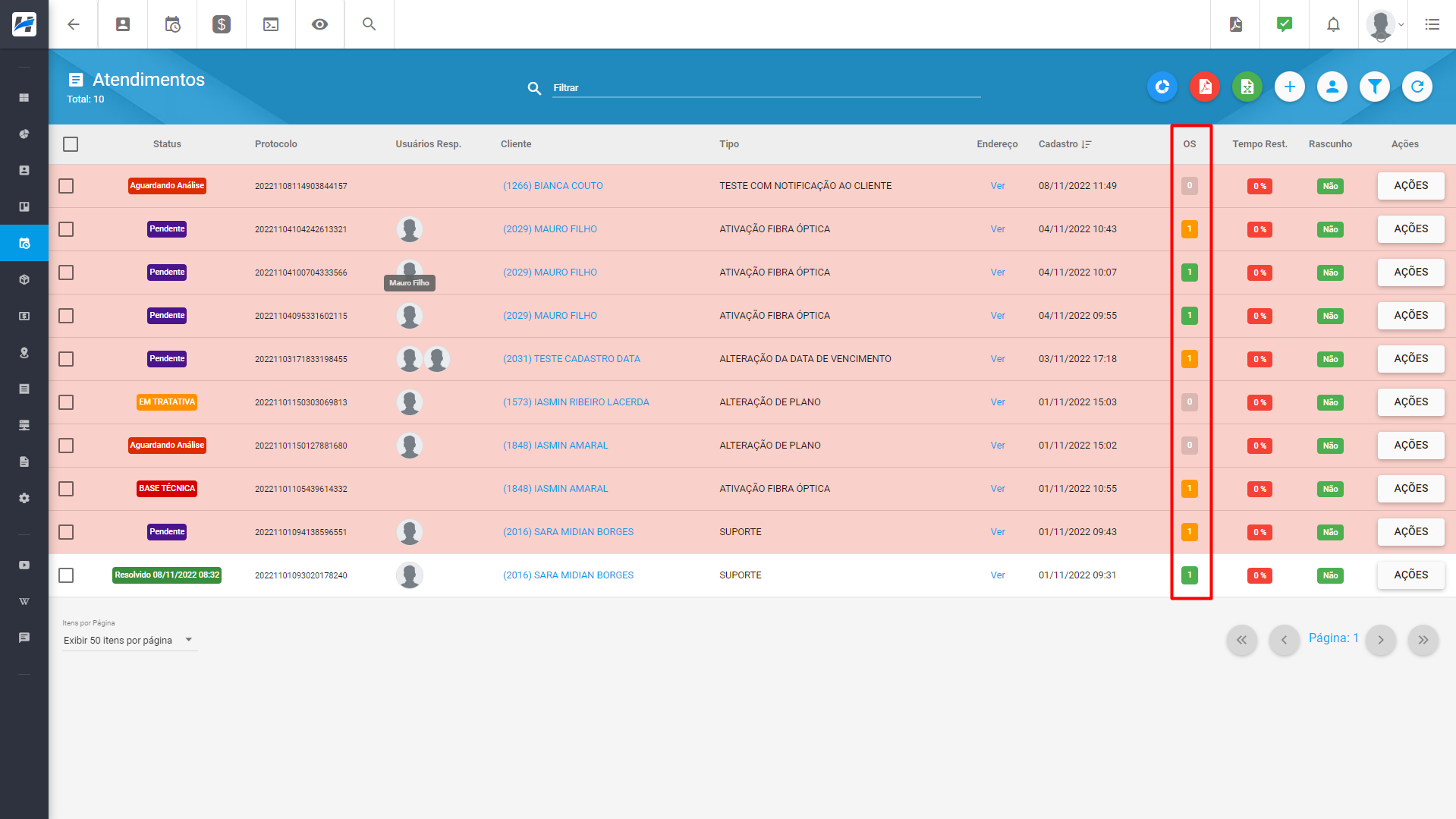The width and height of the screenshot is (1456, 819).
Task: Open the PDF document icon in the top right
Action: pyautogui.click(x=1236, y=24)
